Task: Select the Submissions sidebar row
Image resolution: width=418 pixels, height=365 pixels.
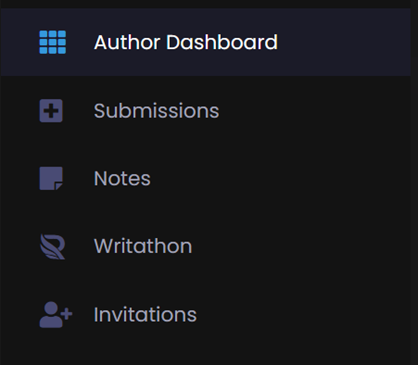Action: 205,111
